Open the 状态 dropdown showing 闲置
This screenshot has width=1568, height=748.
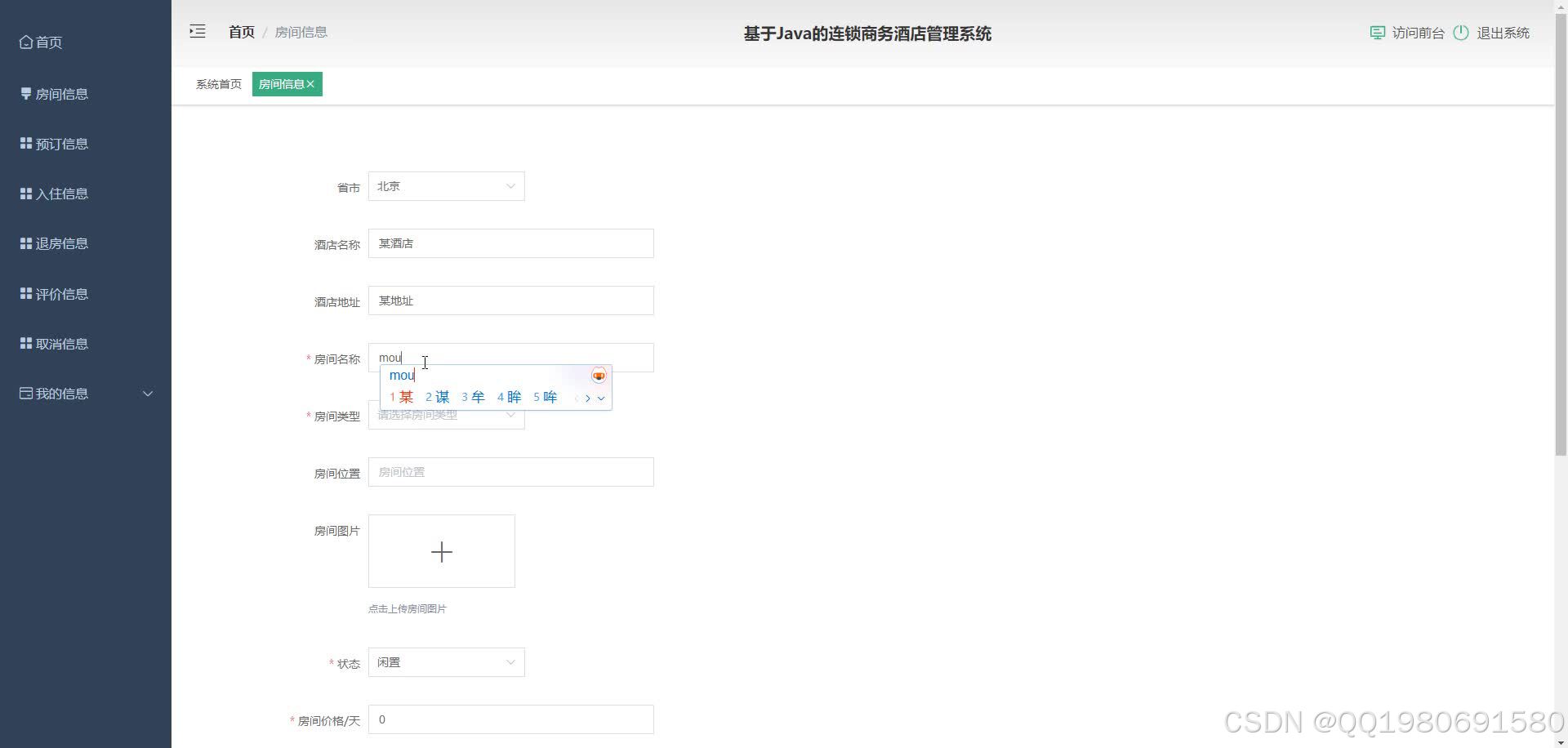click(447, 662)
